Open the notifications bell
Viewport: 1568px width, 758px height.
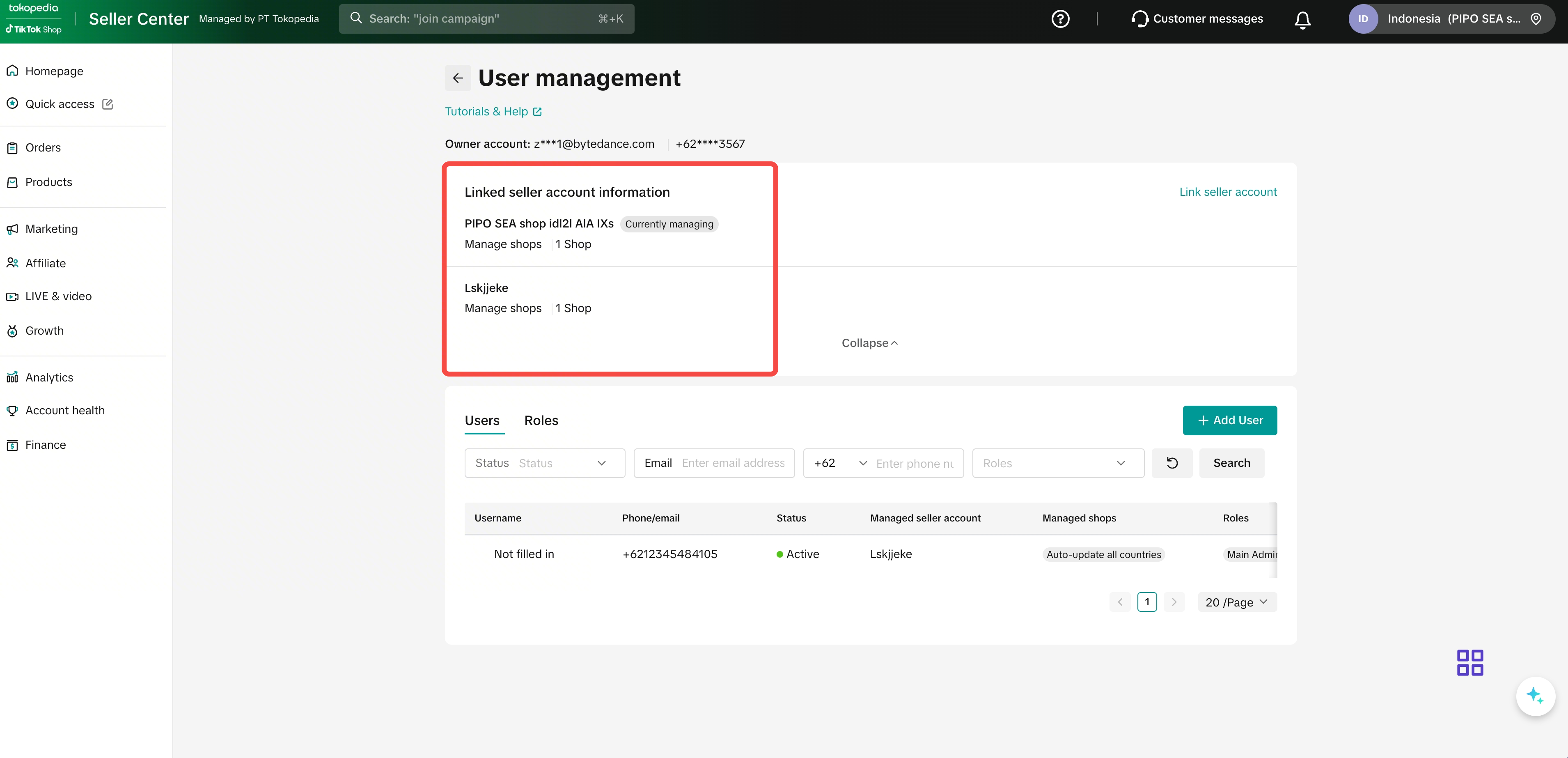pyautogui.click(x=1302, y=20)
